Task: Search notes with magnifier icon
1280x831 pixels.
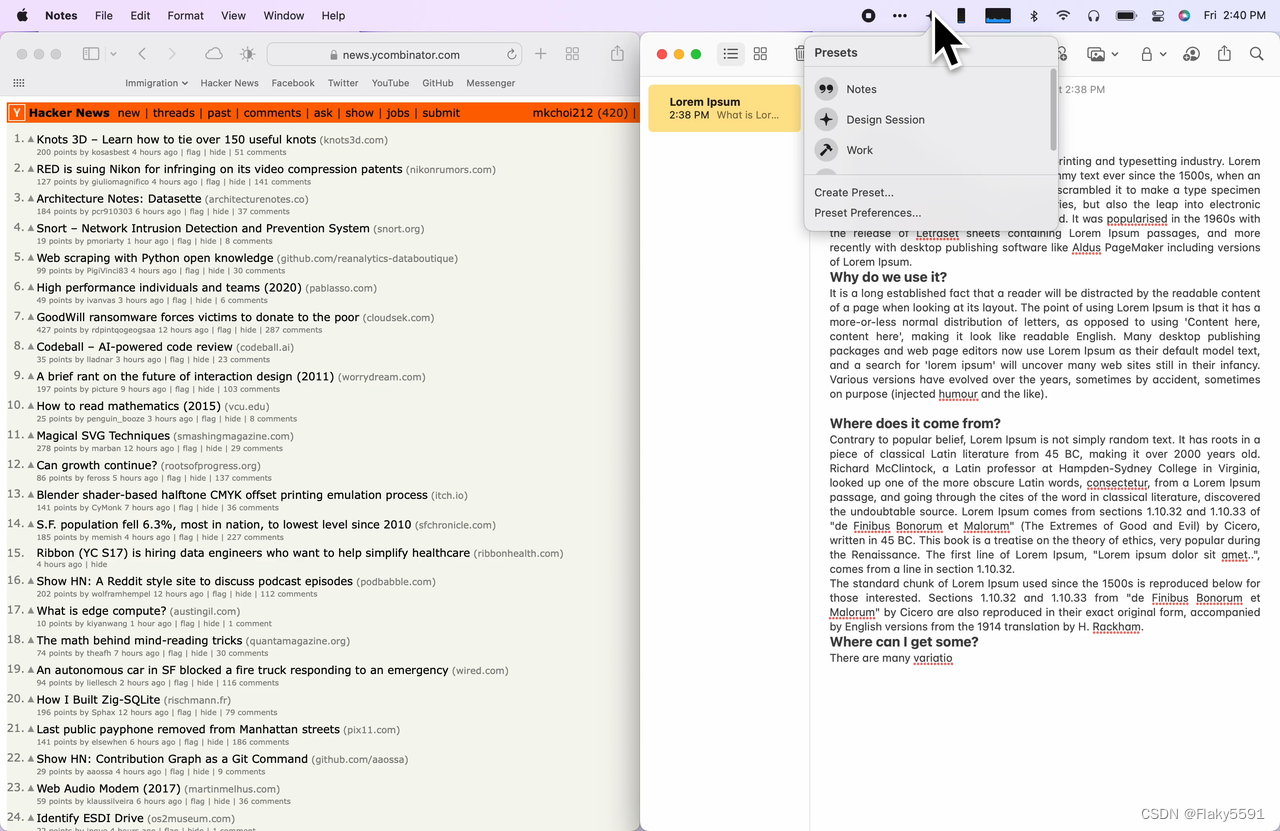Action: [x=1257, y=54]
